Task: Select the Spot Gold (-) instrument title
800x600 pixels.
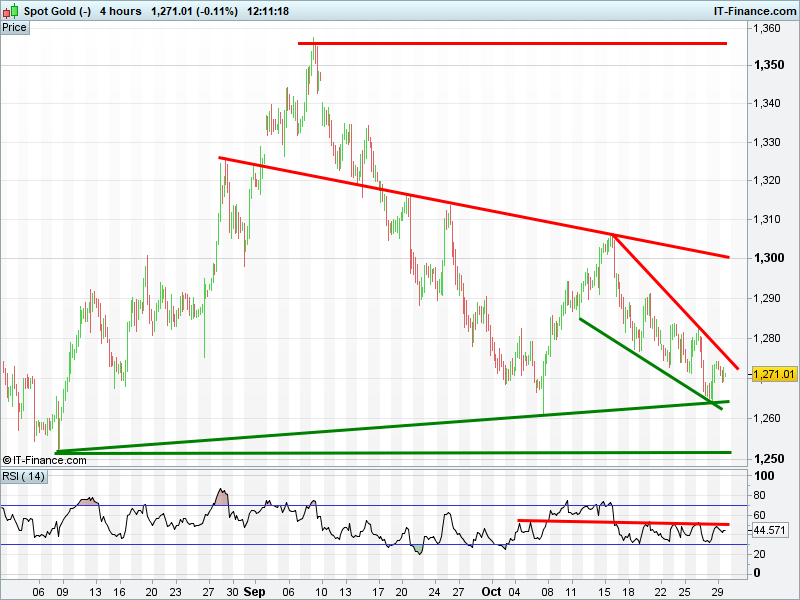Action: tap(57, 11)
